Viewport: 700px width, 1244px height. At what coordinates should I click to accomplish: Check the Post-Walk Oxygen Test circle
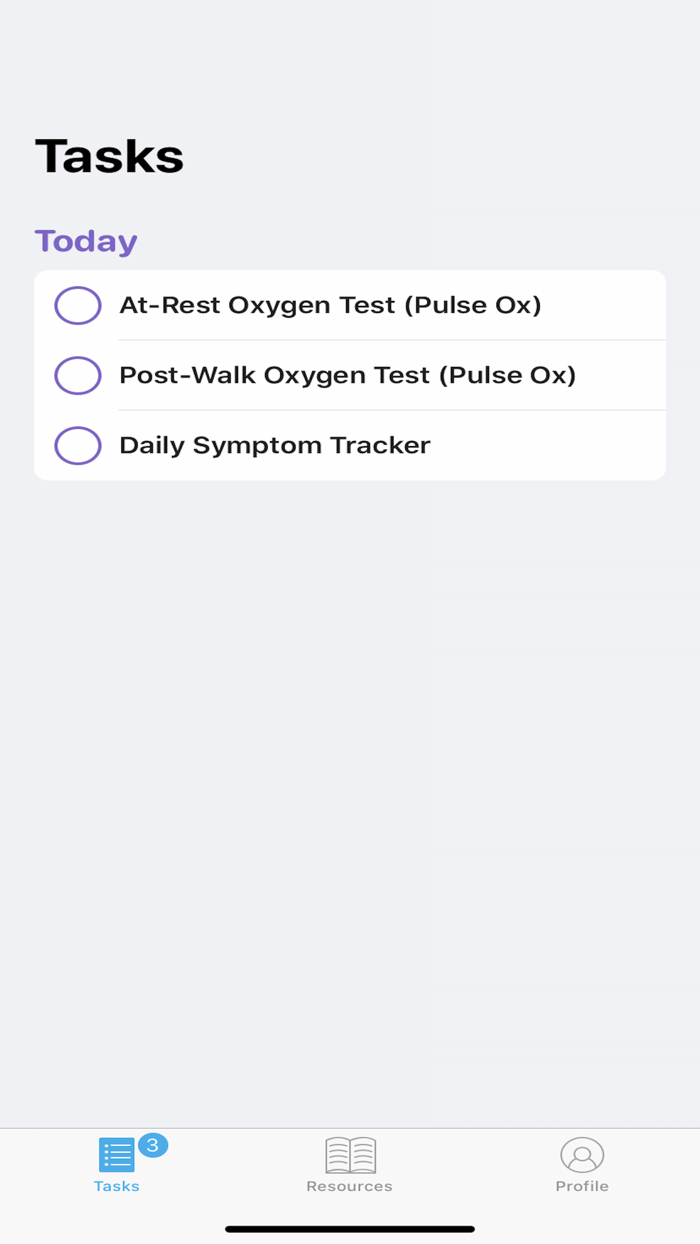[78, 375]
